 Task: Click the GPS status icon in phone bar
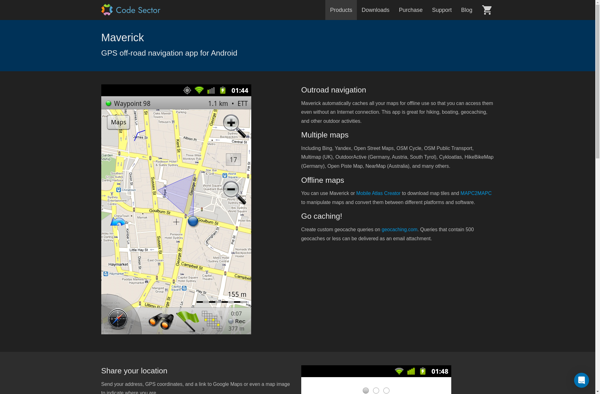coord(187,90)
